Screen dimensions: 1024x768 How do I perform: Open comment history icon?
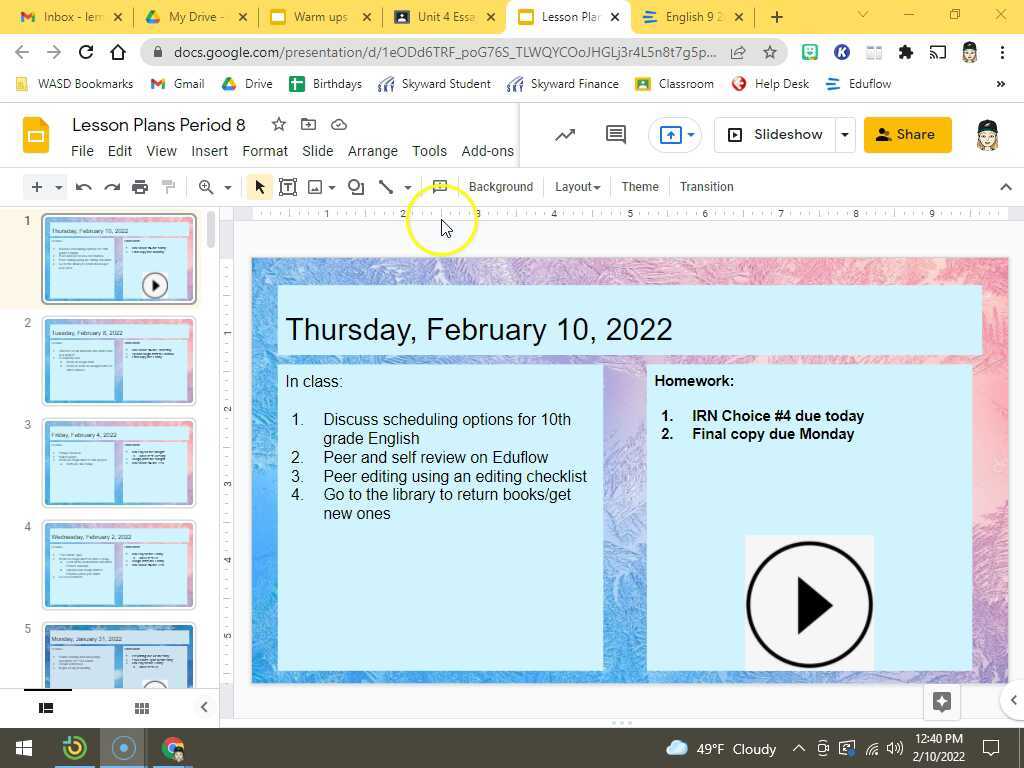tap(616, 135)
